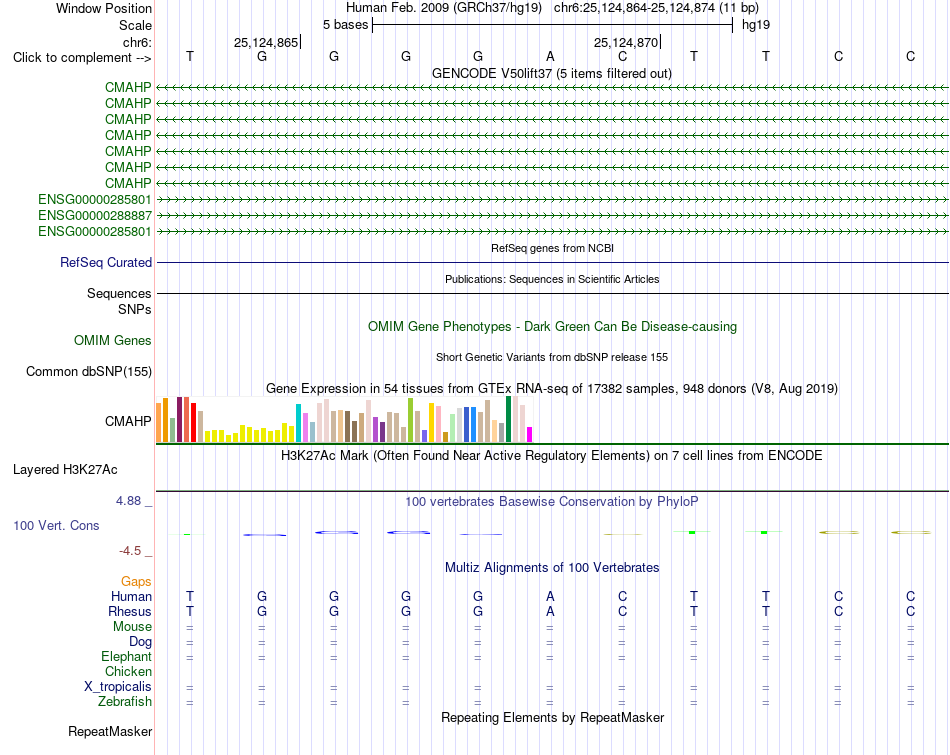Click the 25,124,870 ruler position marker
The height and width of the screenshot is (755, 950).
pos(626,42)
